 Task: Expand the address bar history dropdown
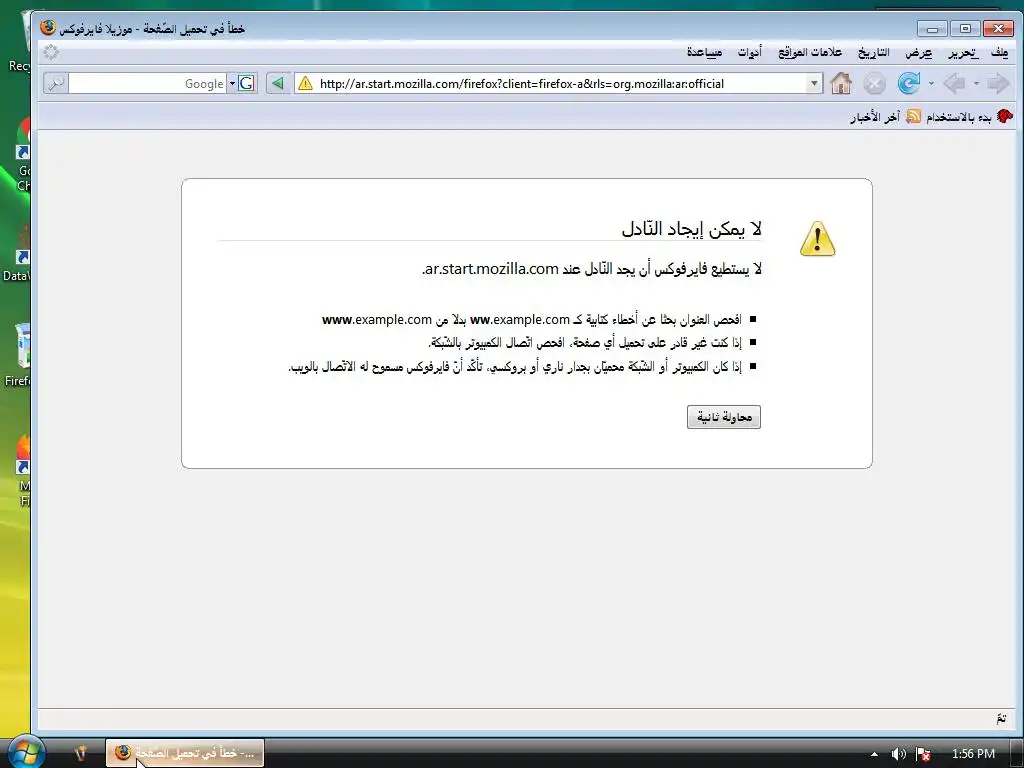(814, 83)
